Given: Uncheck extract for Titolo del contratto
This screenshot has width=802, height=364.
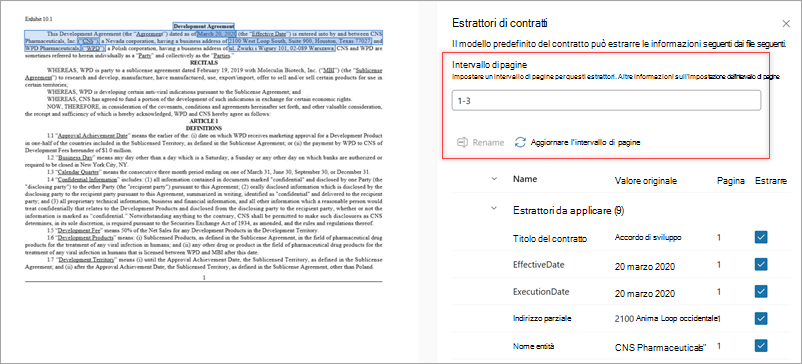Looking at the screenshot, I should (x=761, y=237).
